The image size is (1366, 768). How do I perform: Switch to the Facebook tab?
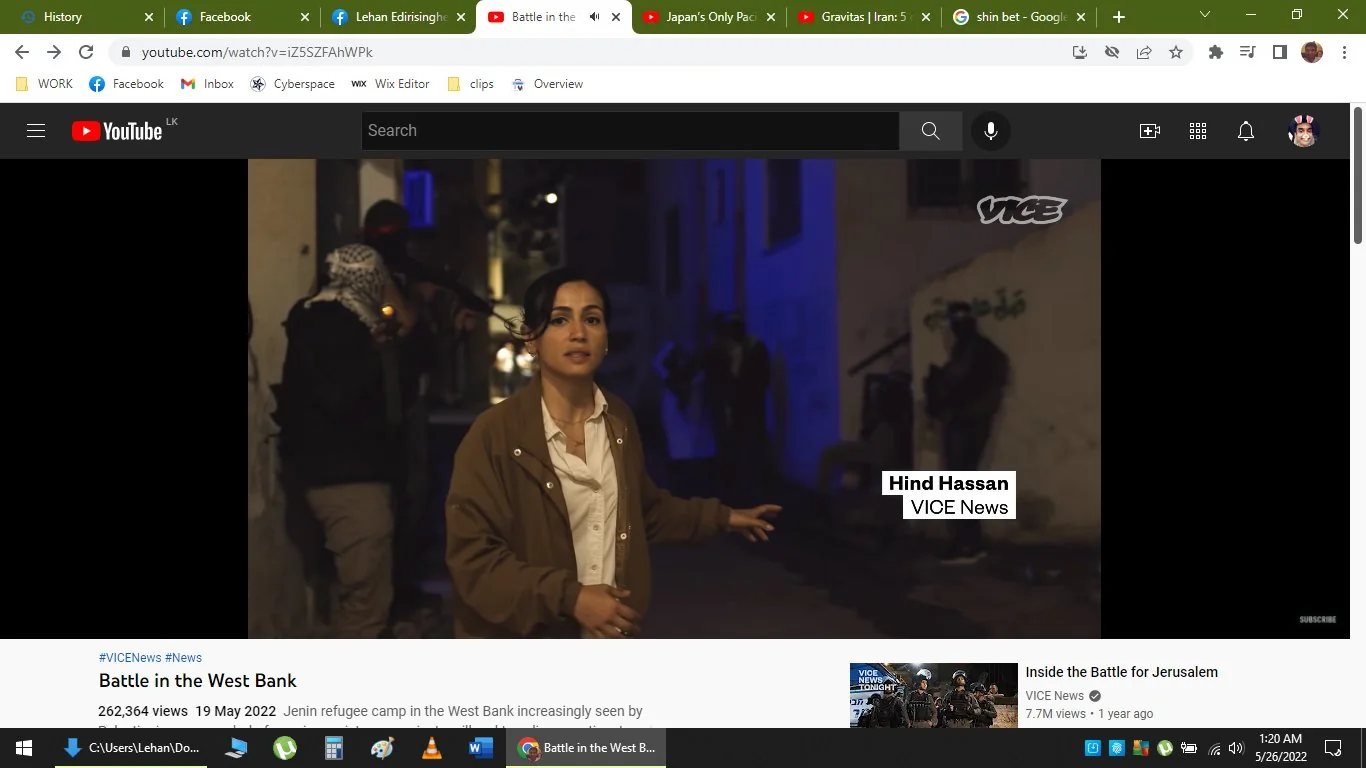240,17
